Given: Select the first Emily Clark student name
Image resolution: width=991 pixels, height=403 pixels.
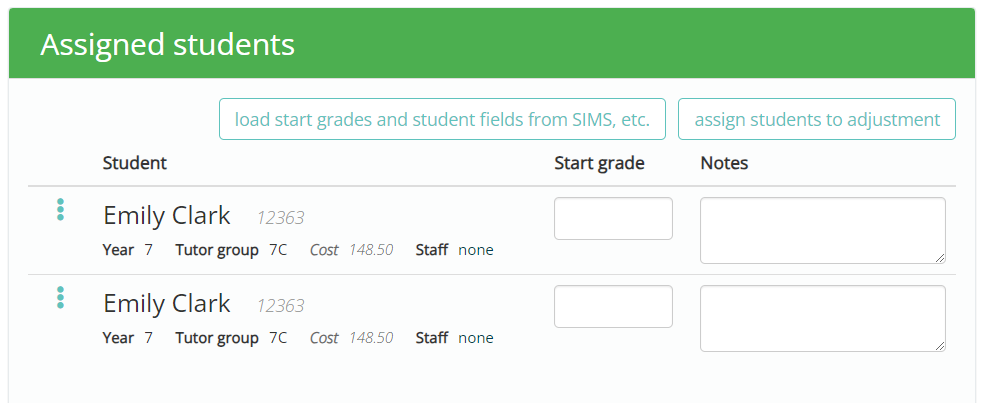Looking at the screenshot, I should pyautogui.click(x=167, y=215).
